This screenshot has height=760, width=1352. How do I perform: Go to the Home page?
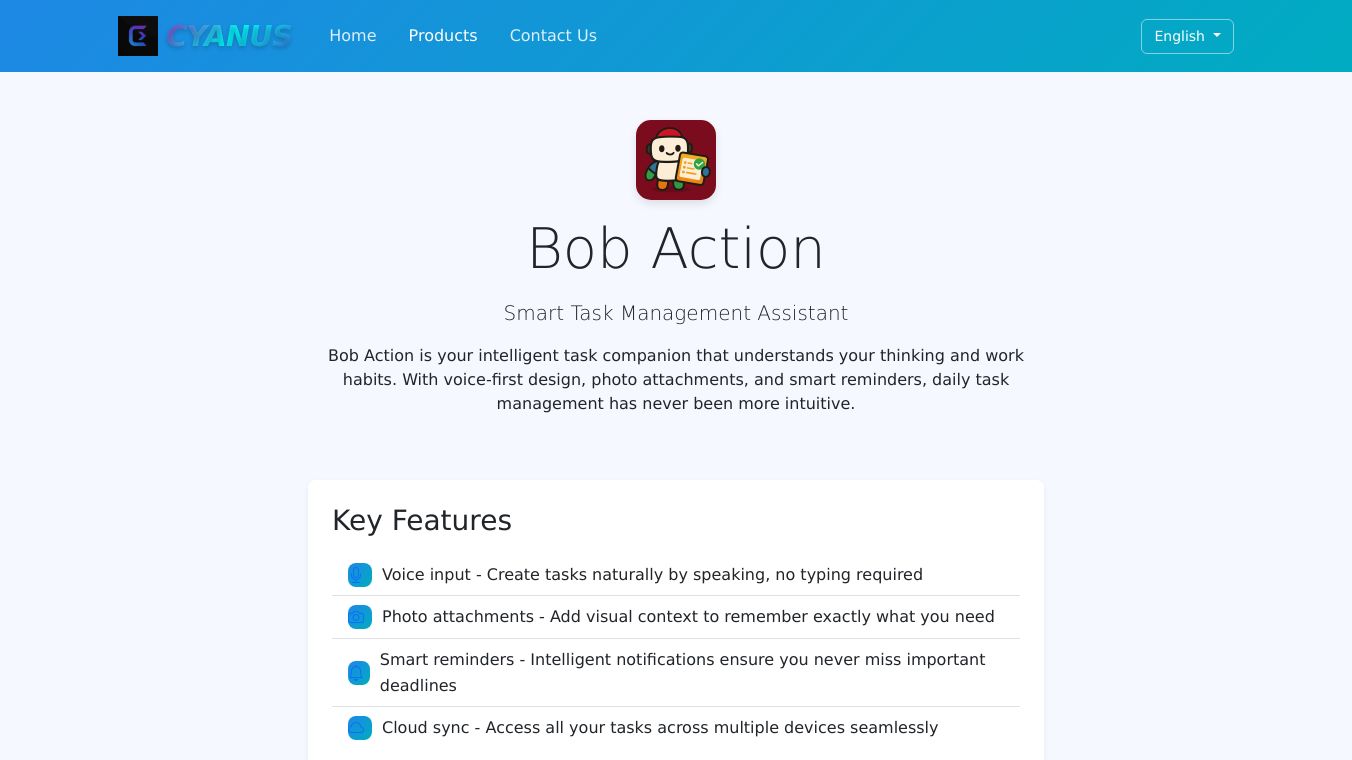(x=353, y=36)
